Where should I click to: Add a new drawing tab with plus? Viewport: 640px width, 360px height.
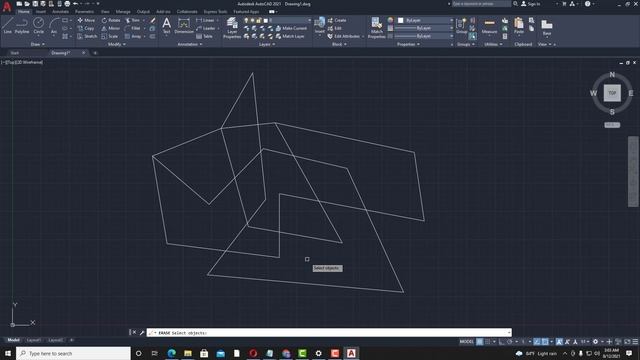[x=95, y=53]
